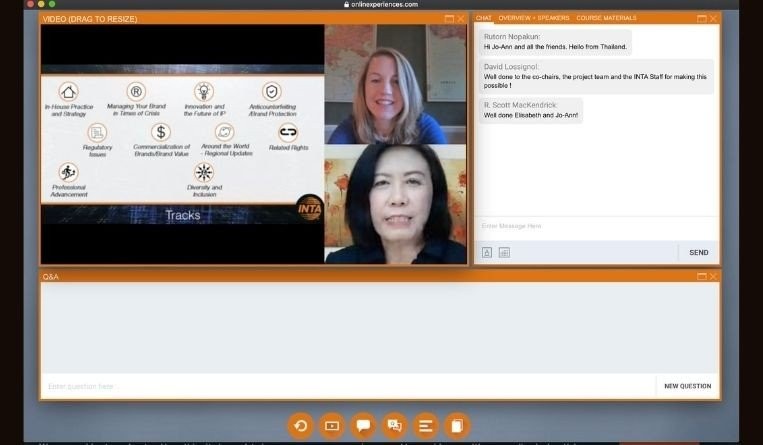Click the text lines icon in bottom toolbar
763x445 pixels.
(425, 426)
